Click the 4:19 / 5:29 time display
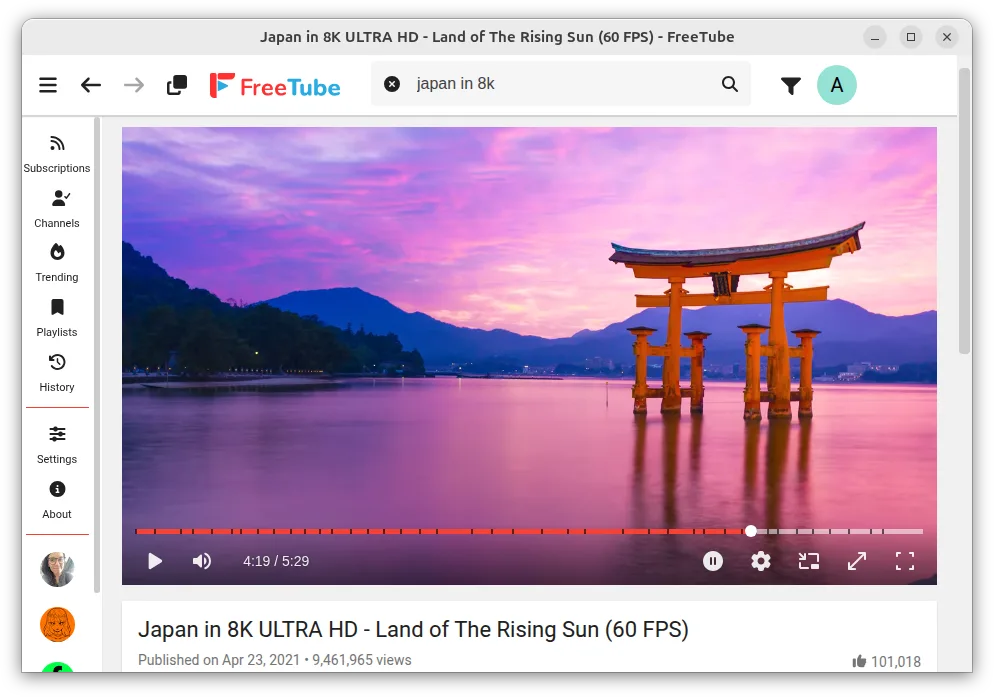Screen dimensions: 994x697 click(276, 561)
